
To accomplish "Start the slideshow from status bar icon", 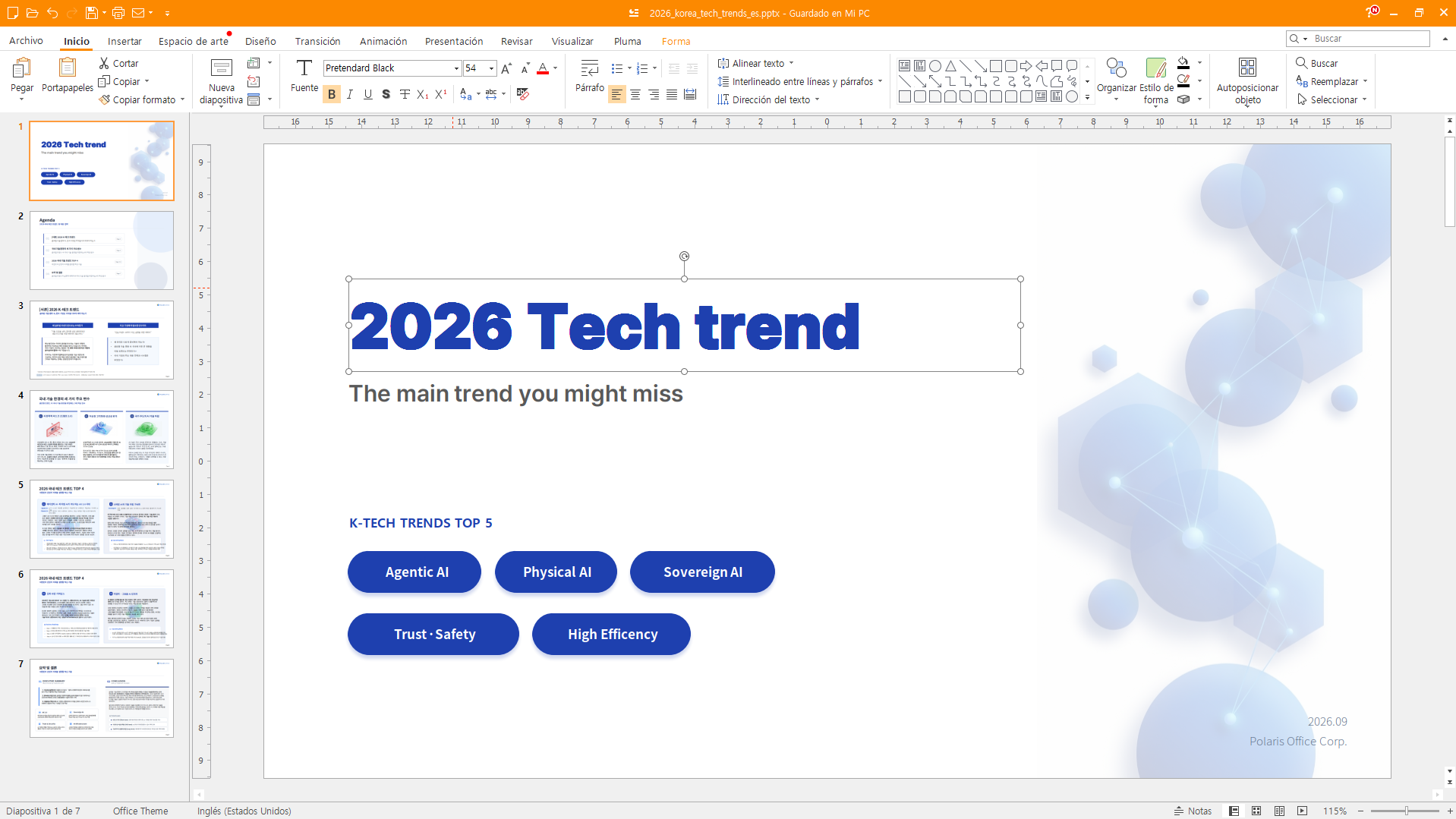I will pos(1303,811).
